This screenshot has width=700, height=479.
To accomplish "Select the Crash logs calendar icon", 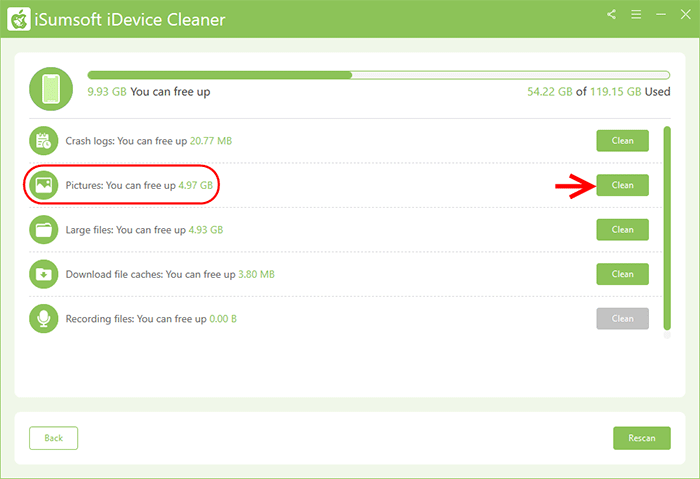I will 44,141.
